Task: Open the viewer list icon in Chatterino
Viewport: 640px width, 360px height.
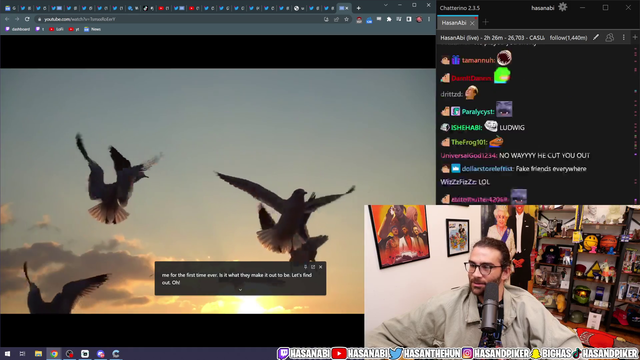Action: pyautogui.click(x=609, y=38)
